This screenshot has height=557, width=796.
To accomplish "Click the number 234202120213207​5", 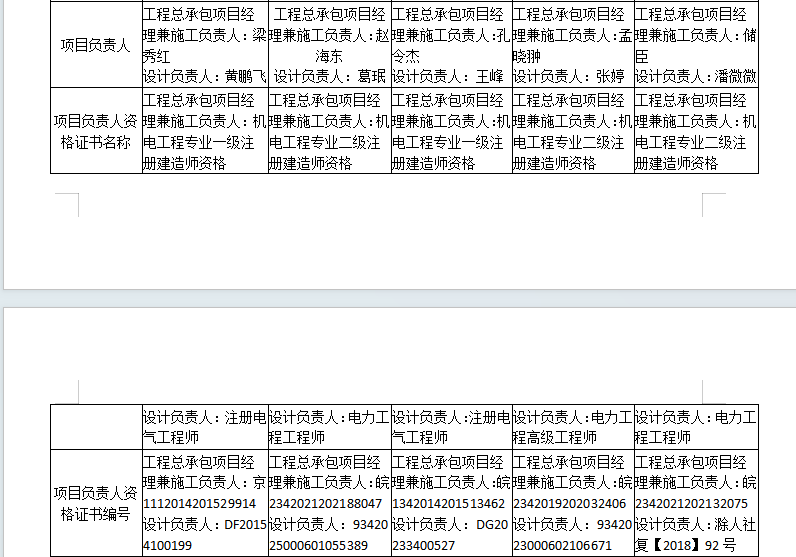I will 691,504.
